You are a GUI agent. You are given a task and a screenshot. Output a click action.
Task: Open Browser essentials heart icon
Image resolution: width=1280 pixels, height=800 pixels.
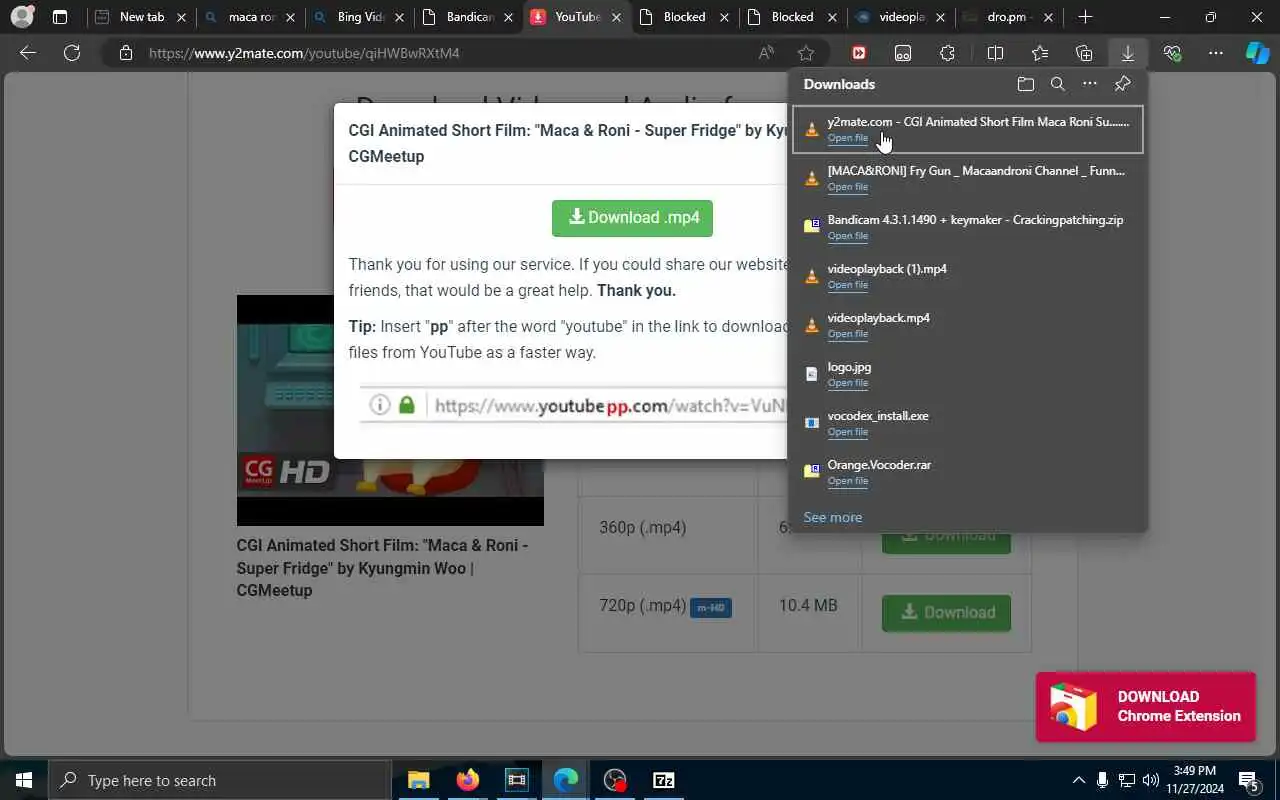pyautogui.click(x=1172, y=53)
